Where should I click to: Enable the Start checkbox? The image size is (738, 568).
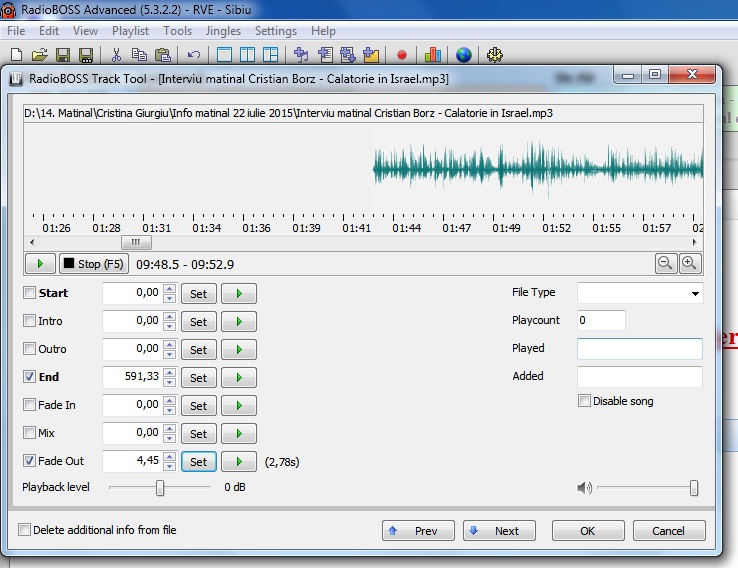tap(29, 293)
